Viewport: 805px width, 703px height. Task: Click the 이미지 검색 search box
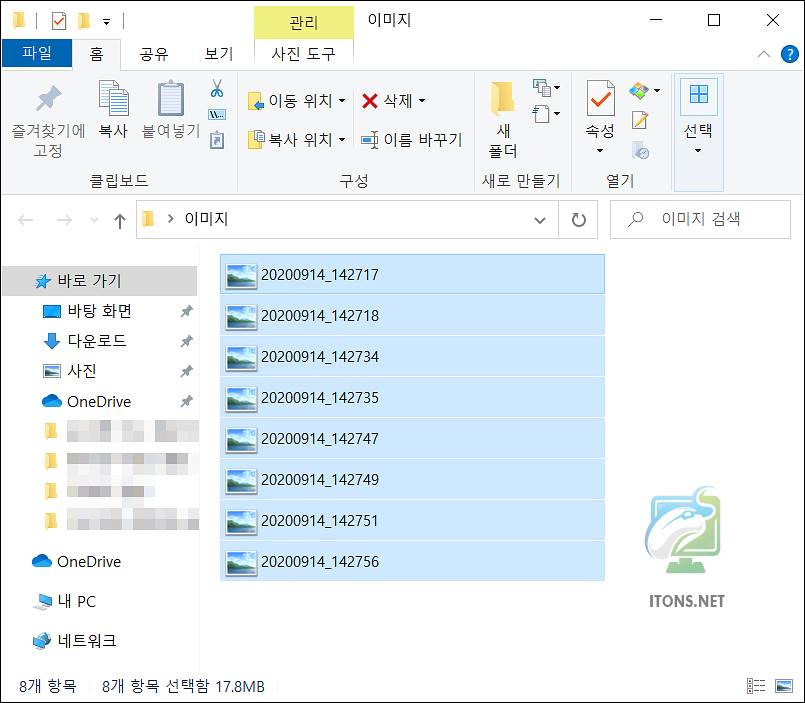[x=700, y=220]
